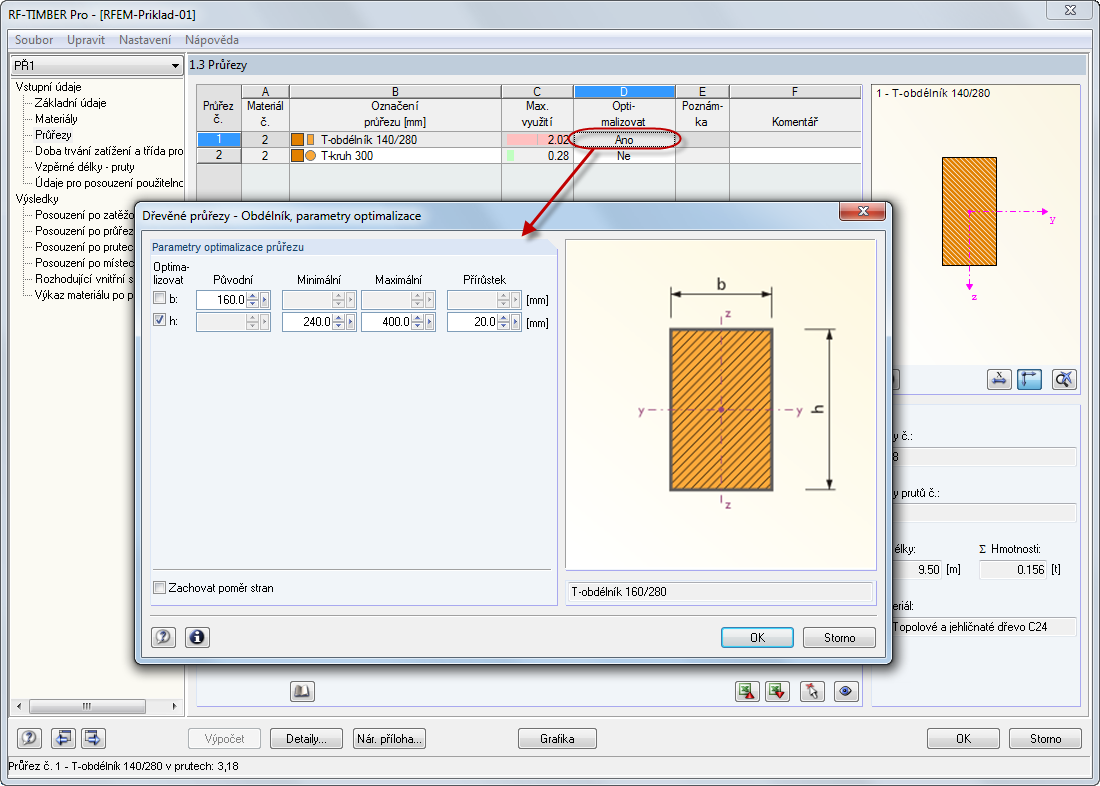The image size is (1100, 786).
Task: Open the Soubor menu
Action: coord(34,40)
